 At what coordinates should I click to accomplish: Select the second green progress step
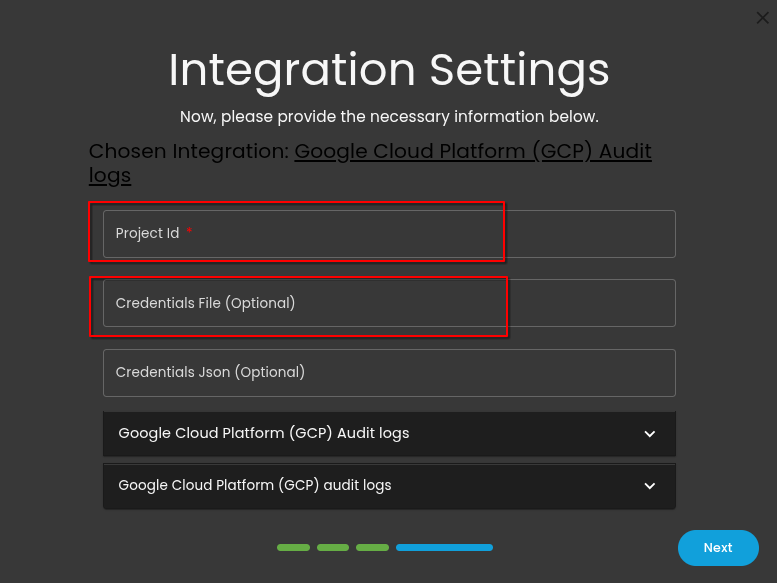pyautogui.click(x=333, y=548)
